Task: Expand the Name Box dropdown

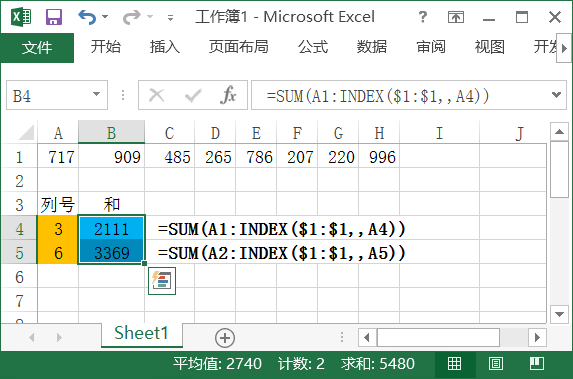Action: point(96,95)
